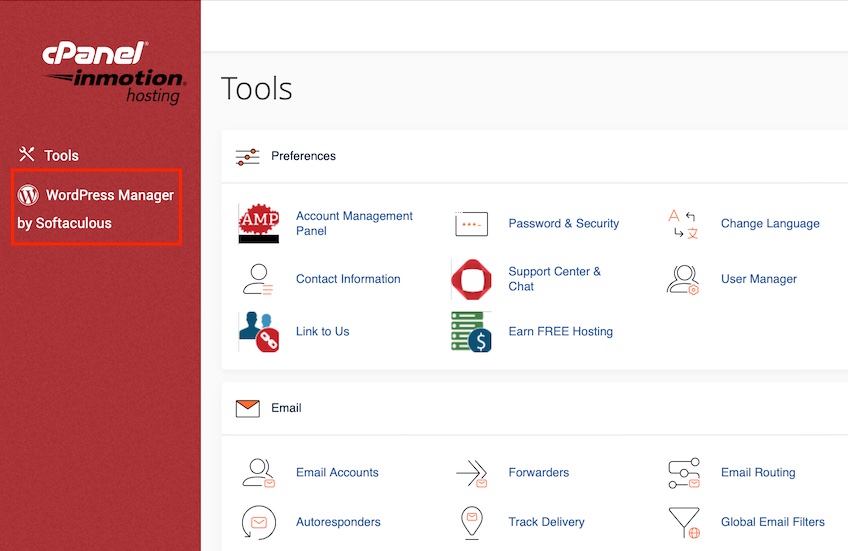The image size is (848, 551).
Task: Click the Track Delivery pin icon
Action: [x=472, y=523]
